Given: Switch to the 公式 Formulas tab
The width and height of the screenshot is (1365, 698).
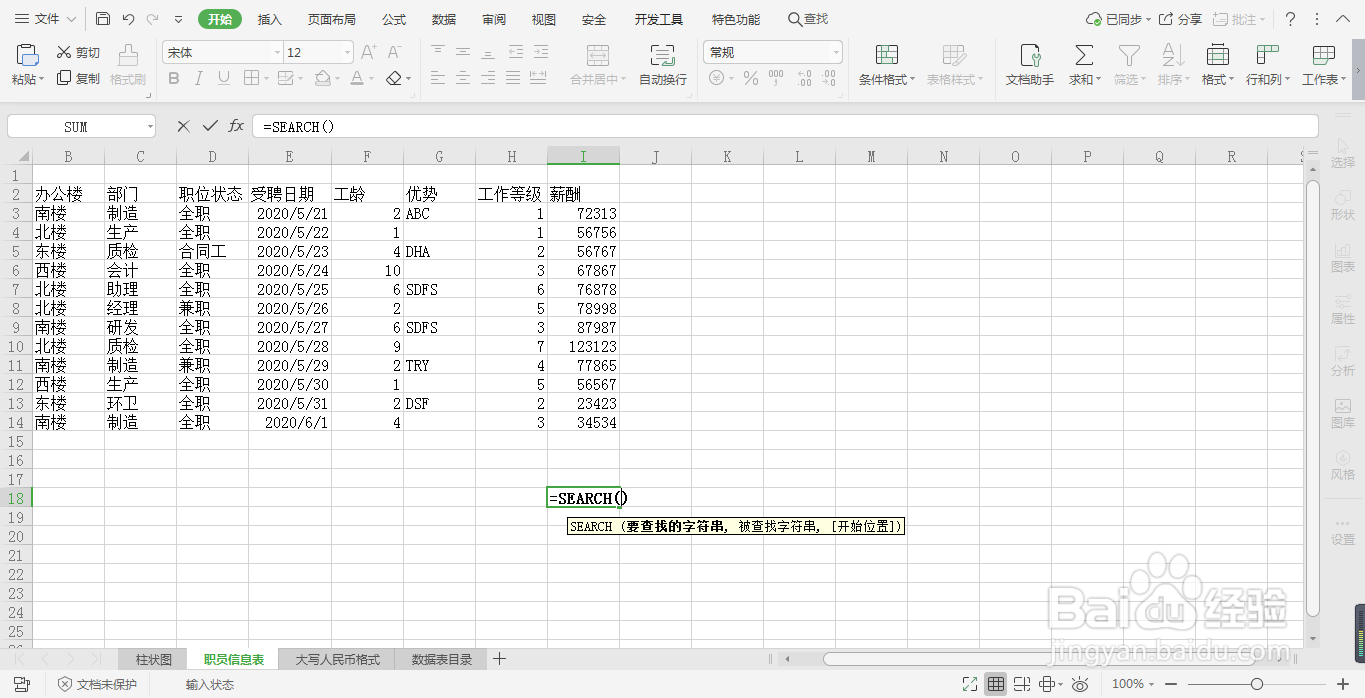Looking at the screenshot, I should (x=394, y=19).
